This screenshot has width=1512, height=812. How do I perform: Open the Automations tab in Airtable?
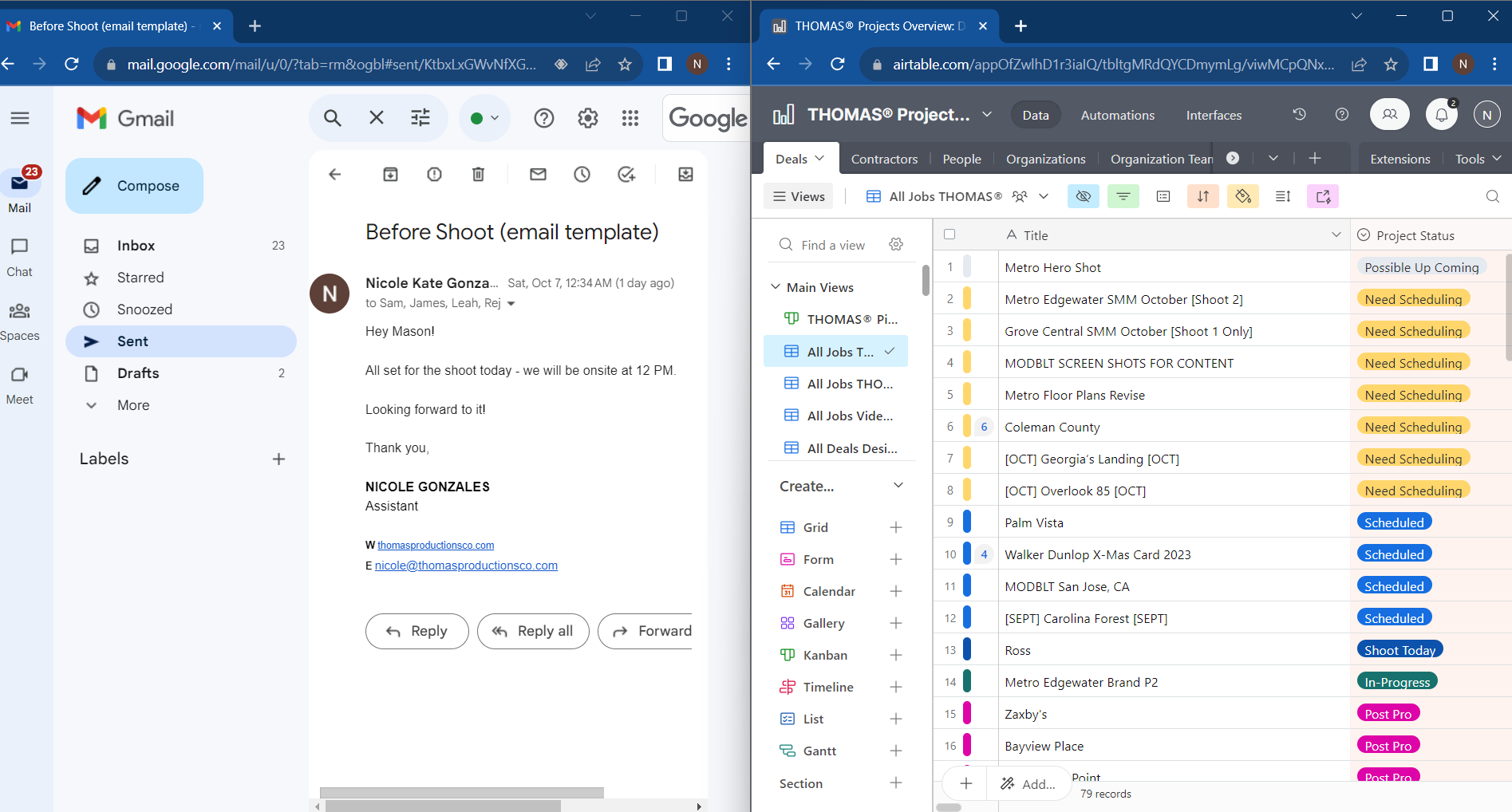[x=1117, y=115]
